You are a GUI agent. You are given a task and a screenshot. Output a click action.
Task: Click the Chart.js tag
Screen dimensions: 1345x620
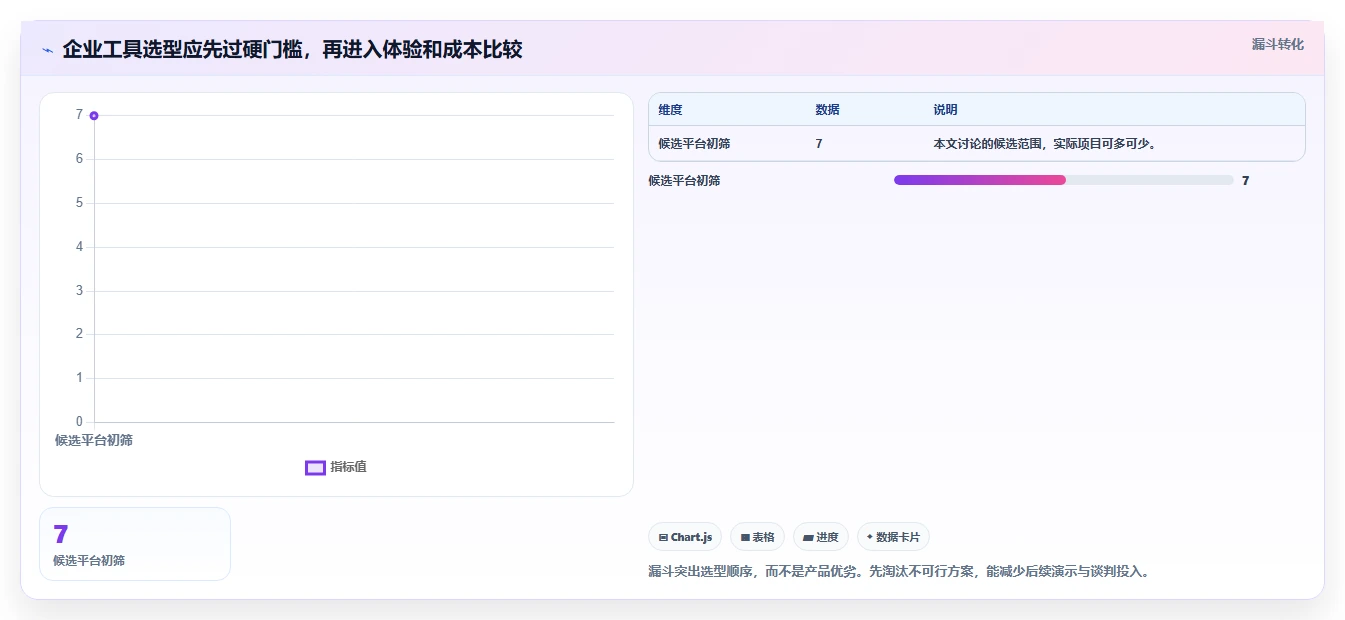(x=685, y=537)
